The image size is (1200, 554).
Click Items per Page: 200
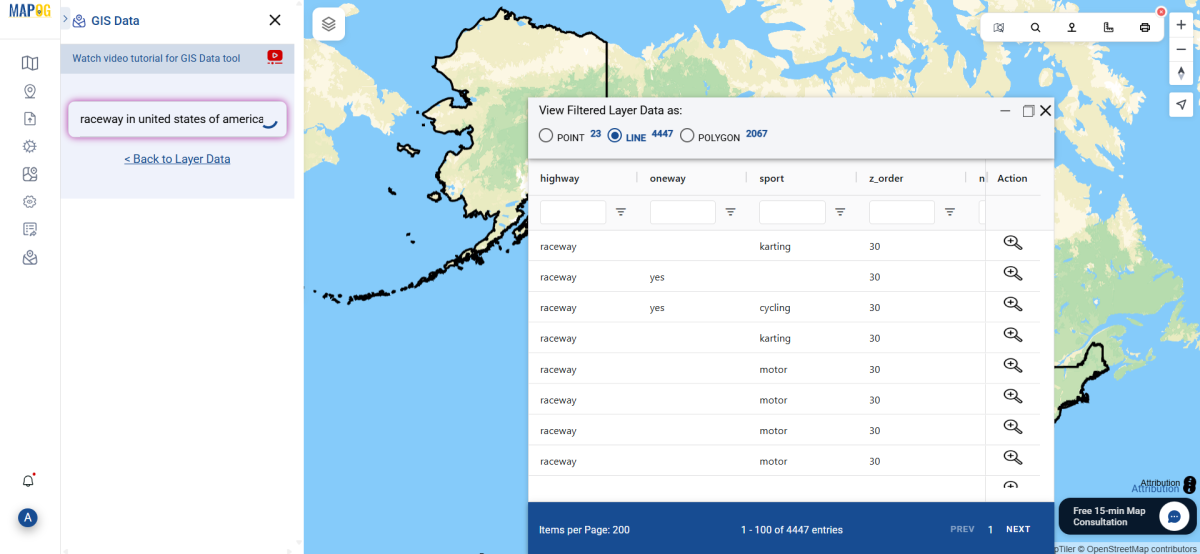pos(584,530)
